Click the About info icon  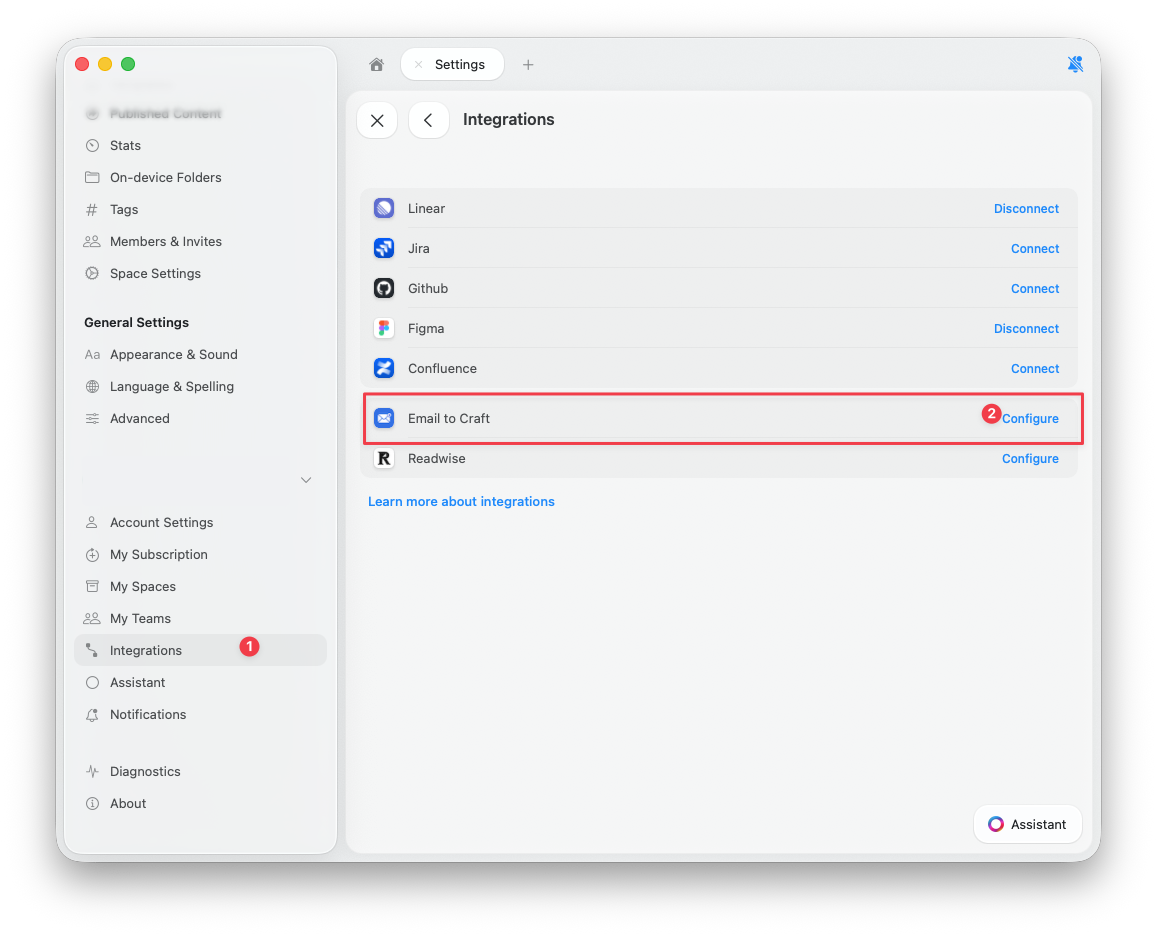pyautogui.click(x=92, y=804)
